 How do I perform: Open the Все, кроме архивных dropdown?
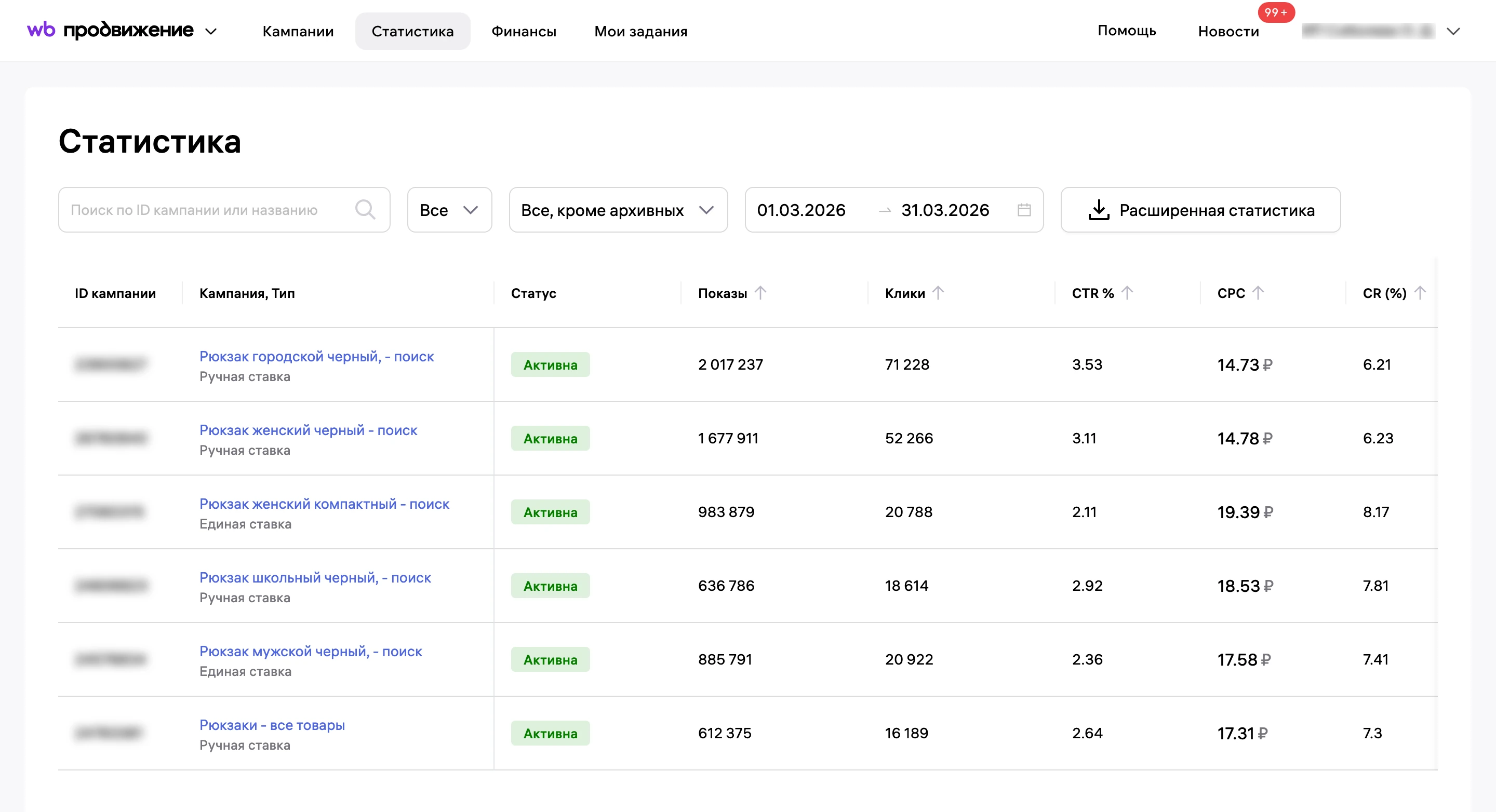point(618,210)
